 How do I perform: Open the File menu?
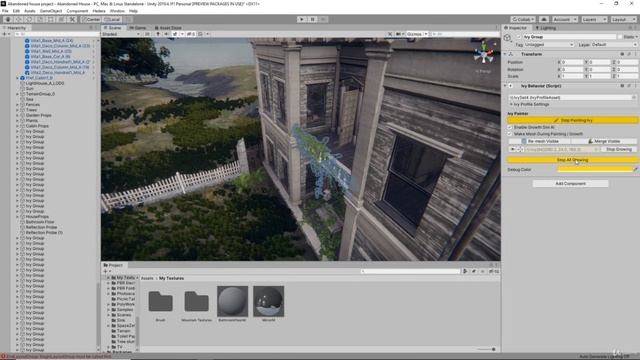(5, 11)
